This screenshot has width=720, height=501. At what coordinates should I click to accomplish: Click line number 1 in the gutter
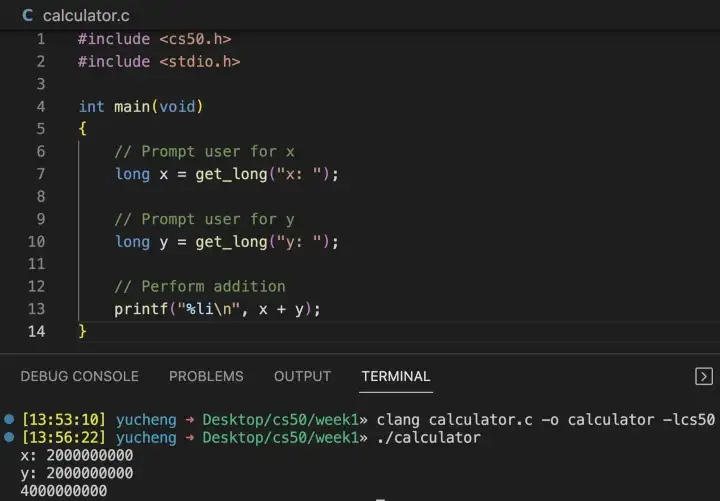click(x=41, y=39)
